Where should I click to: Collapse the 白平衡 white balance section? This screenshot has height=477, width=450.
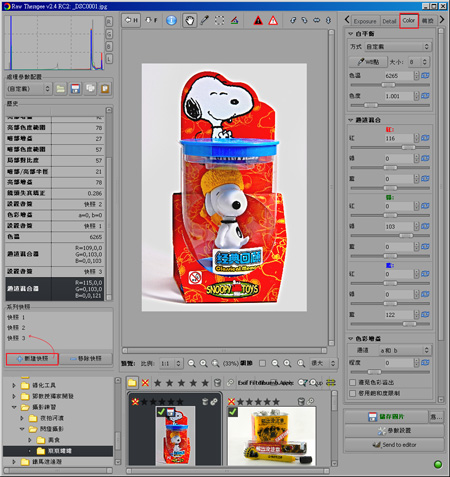(x=351, y=34)
